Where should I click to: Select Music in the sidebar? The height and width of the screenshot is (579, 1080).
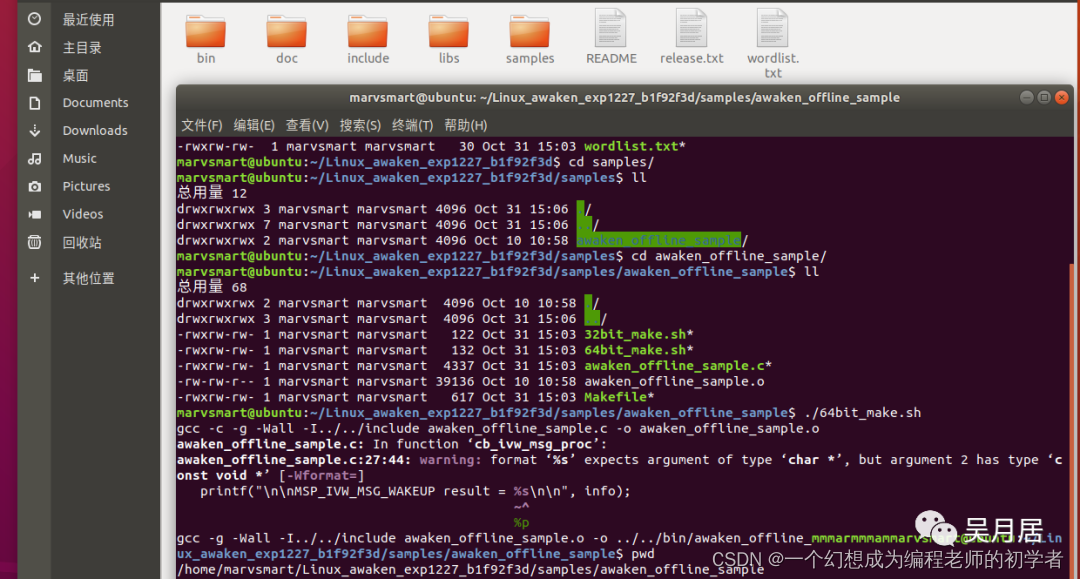point(80,158)
